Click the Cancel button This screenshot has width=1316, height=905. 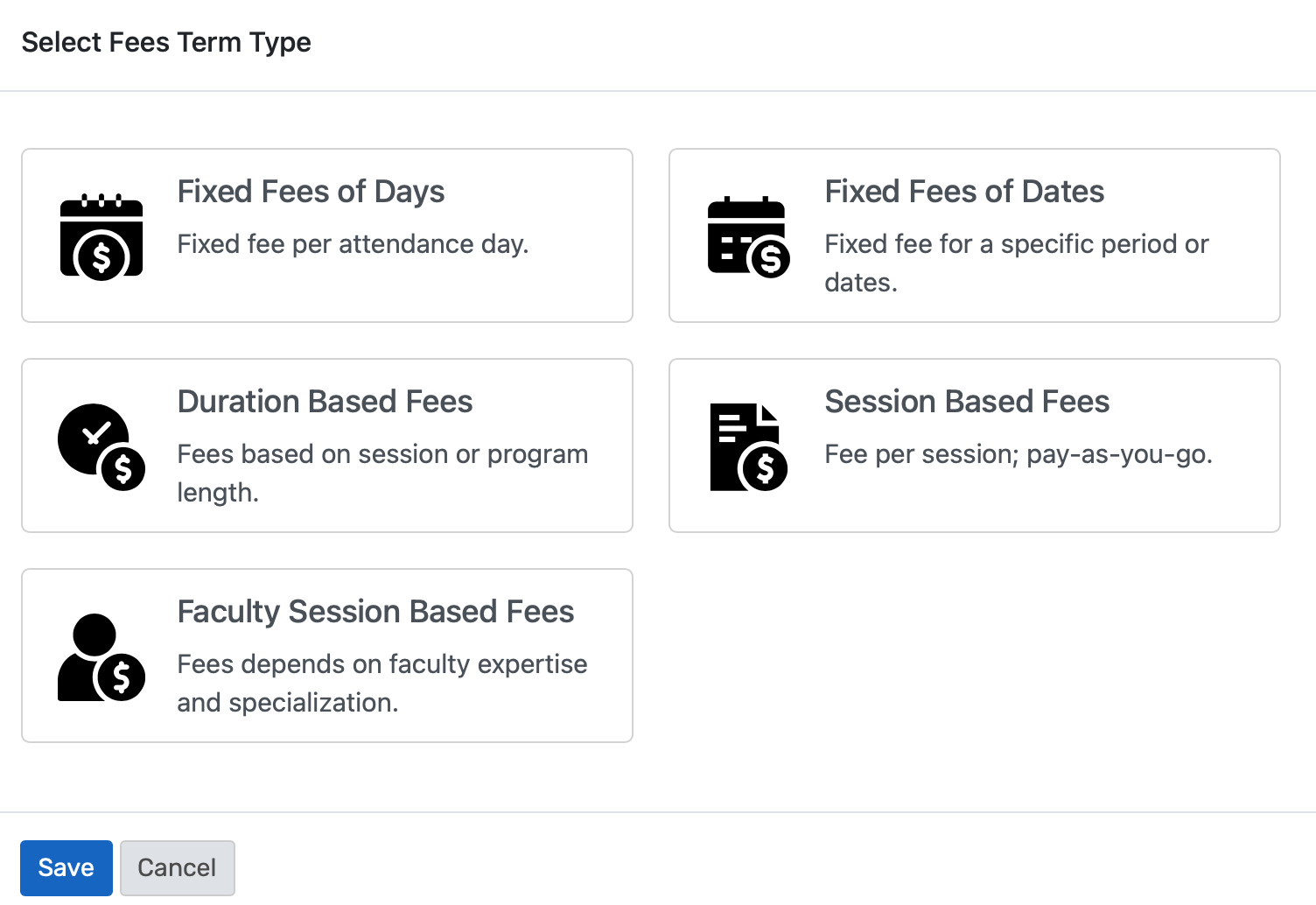(177, 867)
